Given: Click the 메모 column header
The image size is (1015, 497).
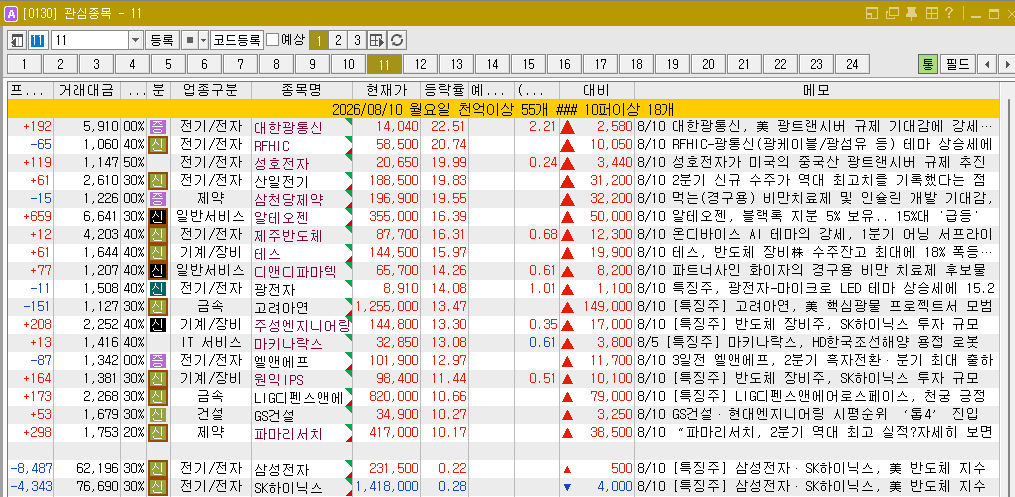Looking at the screenshot, I should (x=817, y=90).
